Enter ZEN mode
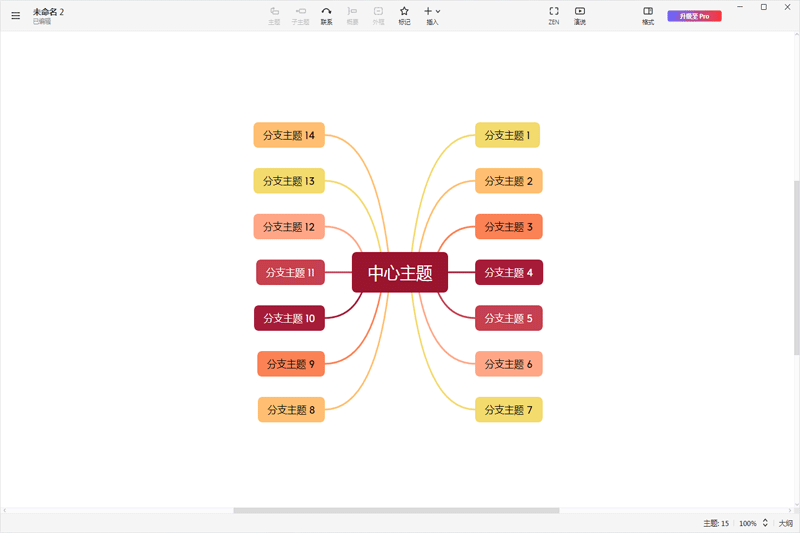The height and width of the screenshot is (533, 800). click(x=553, y=15)
